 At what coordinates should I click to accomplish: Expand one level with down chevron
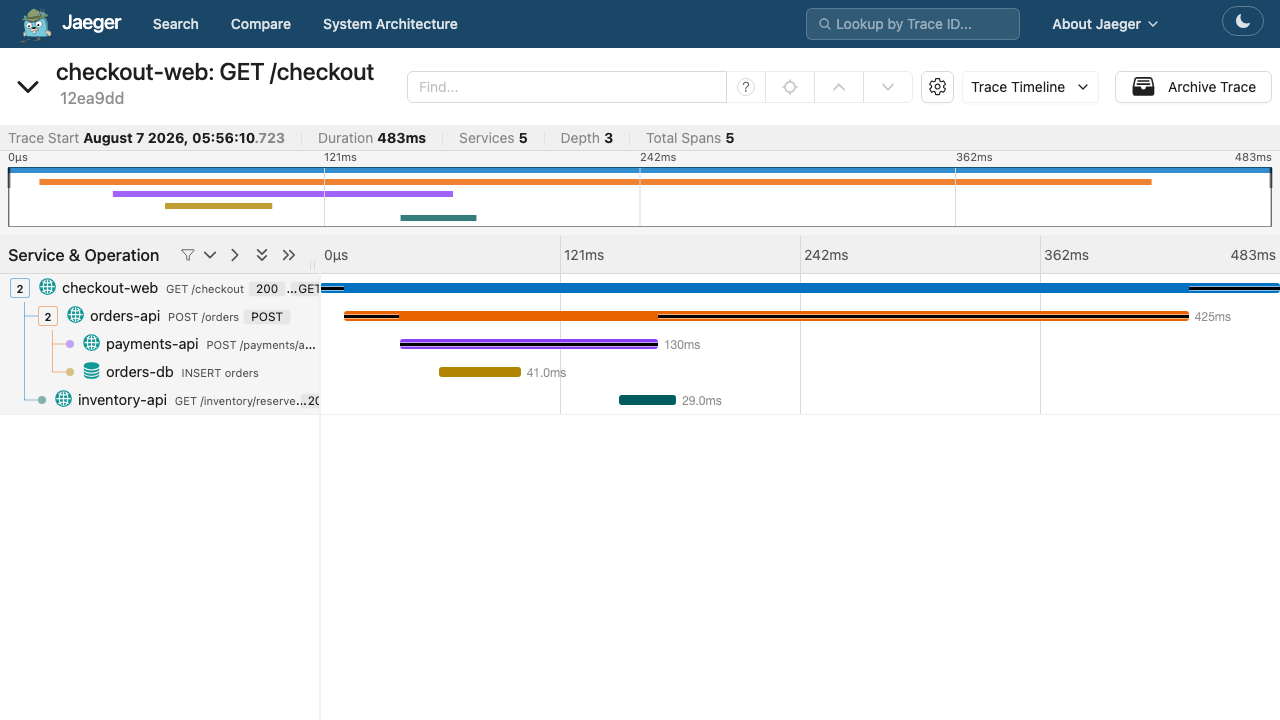point(210,255)
